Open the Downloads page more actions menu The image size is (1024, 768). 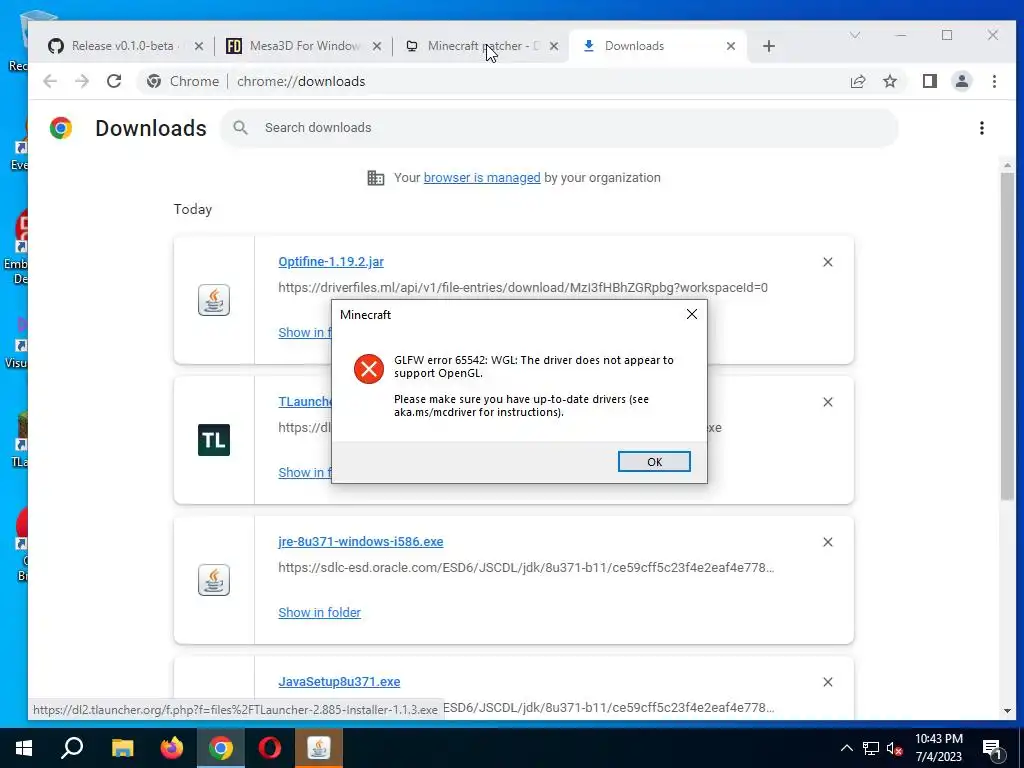coord(982,128)
